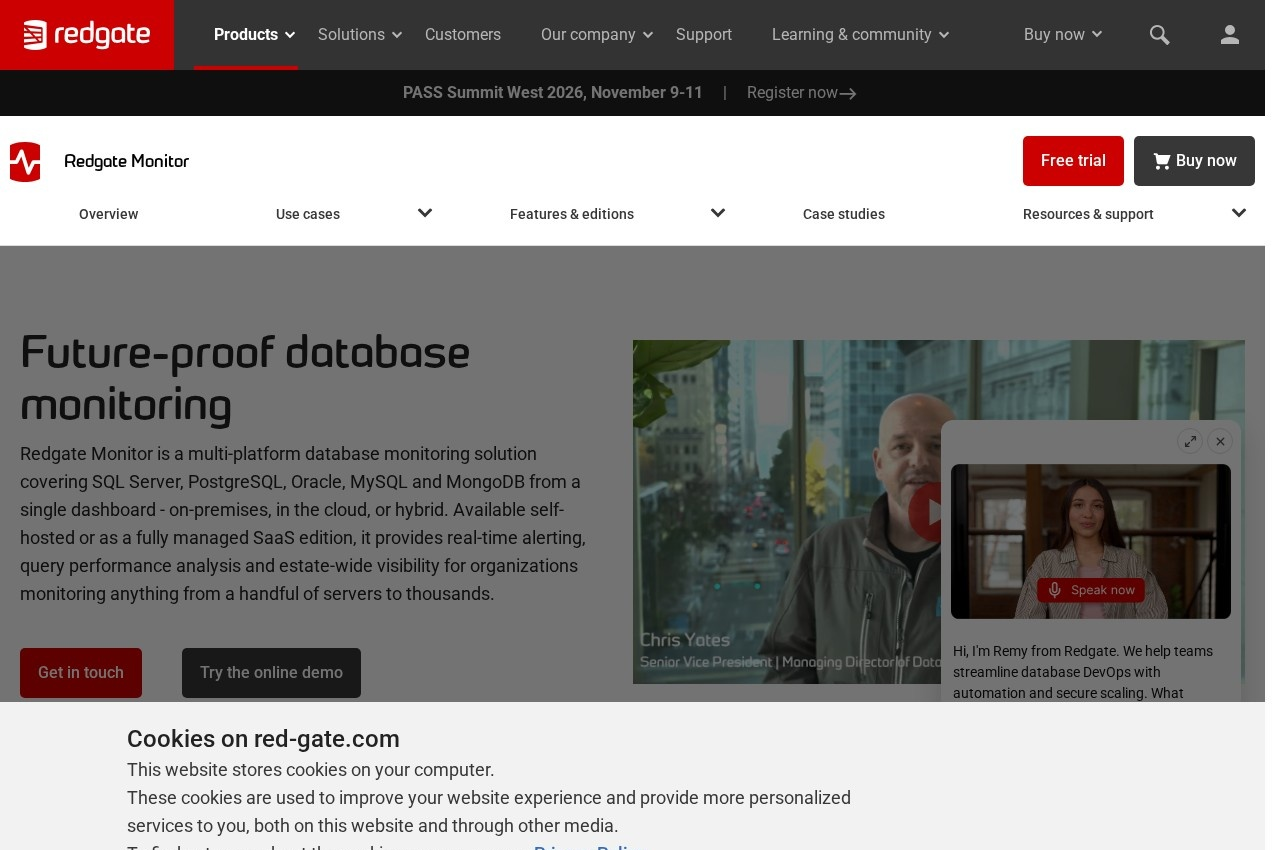Open the search magnifier icon
Image resolution: width=1280 pixels, height=850 pixels.
(1159, 35)
